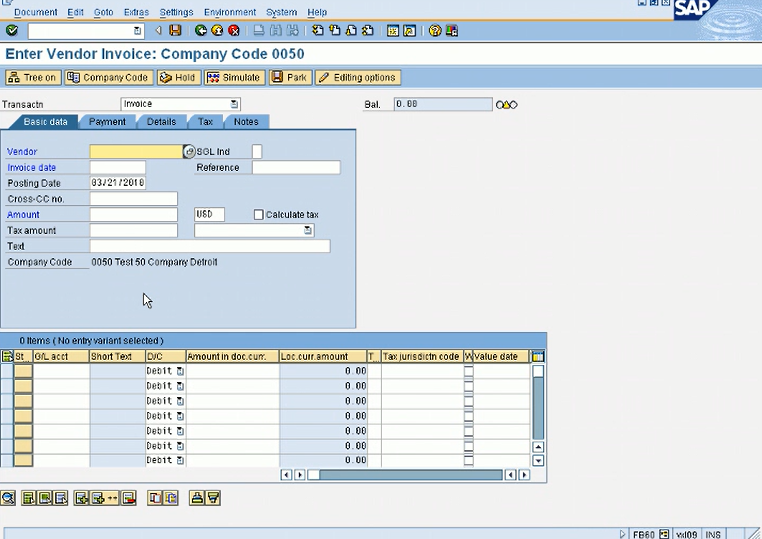Click the stamp-shaped table toolbar icon
The image size is (762, 539).
coord(196,498)
